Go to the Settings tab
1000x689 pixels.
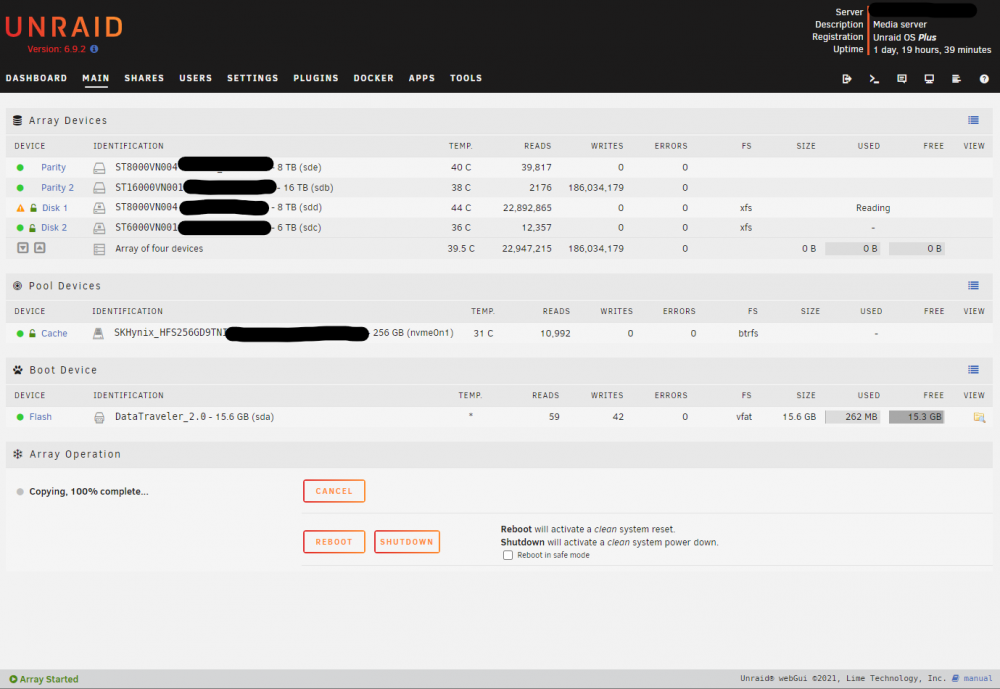253,78
